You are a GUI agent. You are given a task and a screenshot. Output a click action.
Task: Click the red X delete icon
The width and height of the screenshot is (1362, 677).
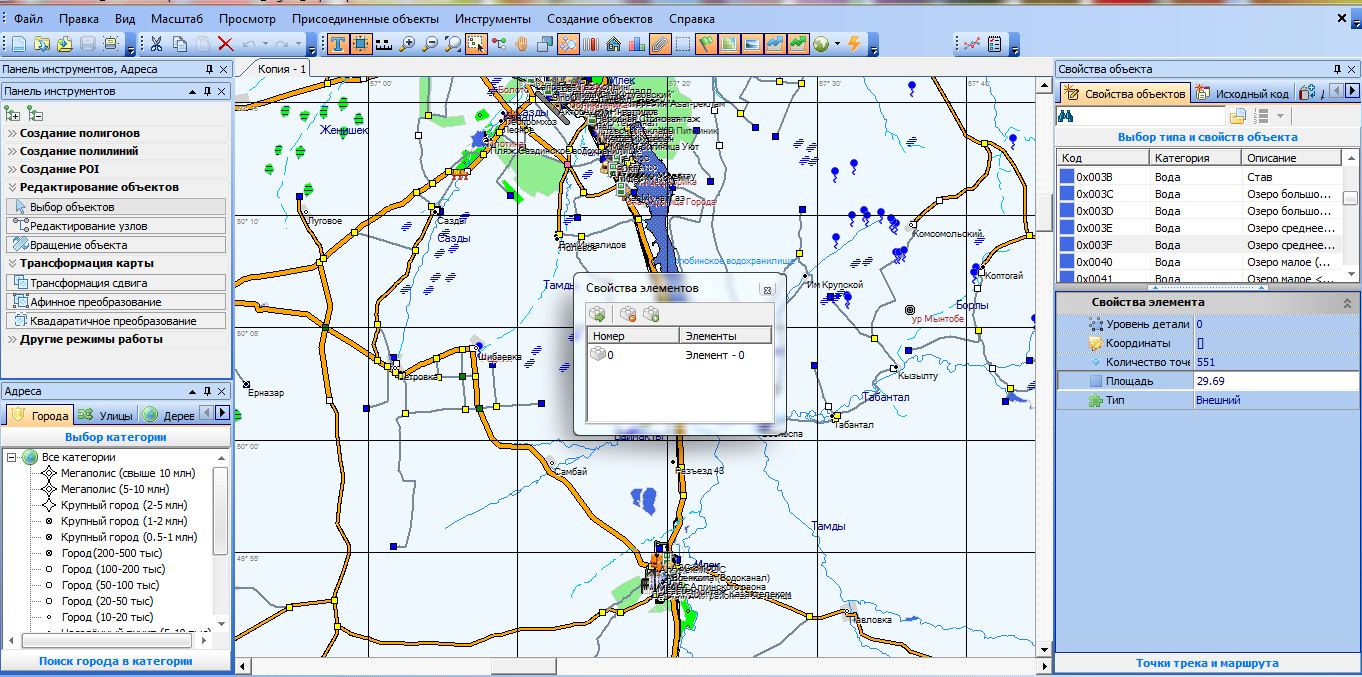pyautogui.click(x=226, y=44)
